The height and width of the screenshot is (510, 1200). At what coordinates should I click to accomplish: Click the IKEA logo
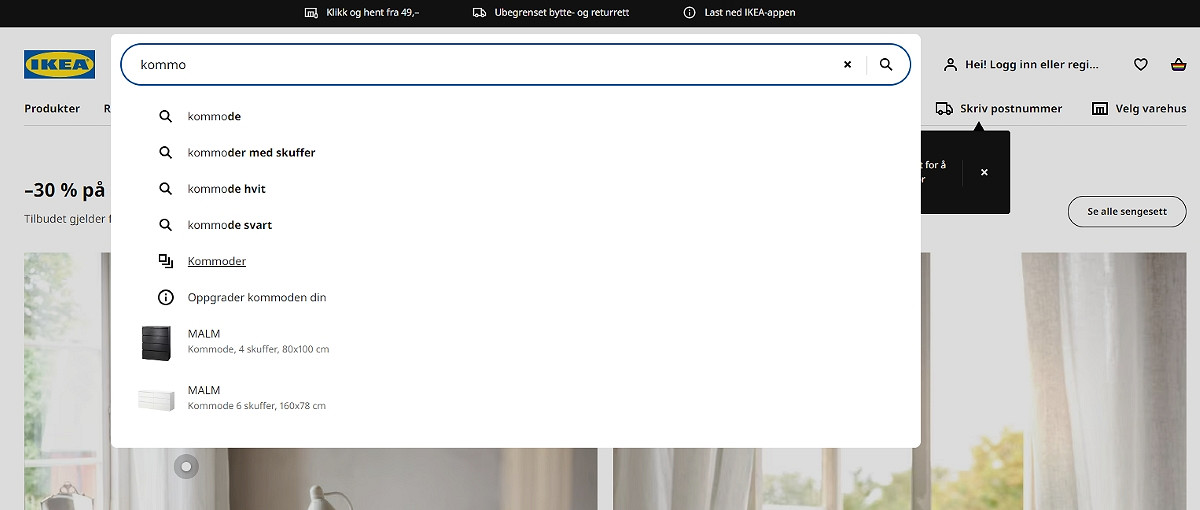[x=59, y=65]
